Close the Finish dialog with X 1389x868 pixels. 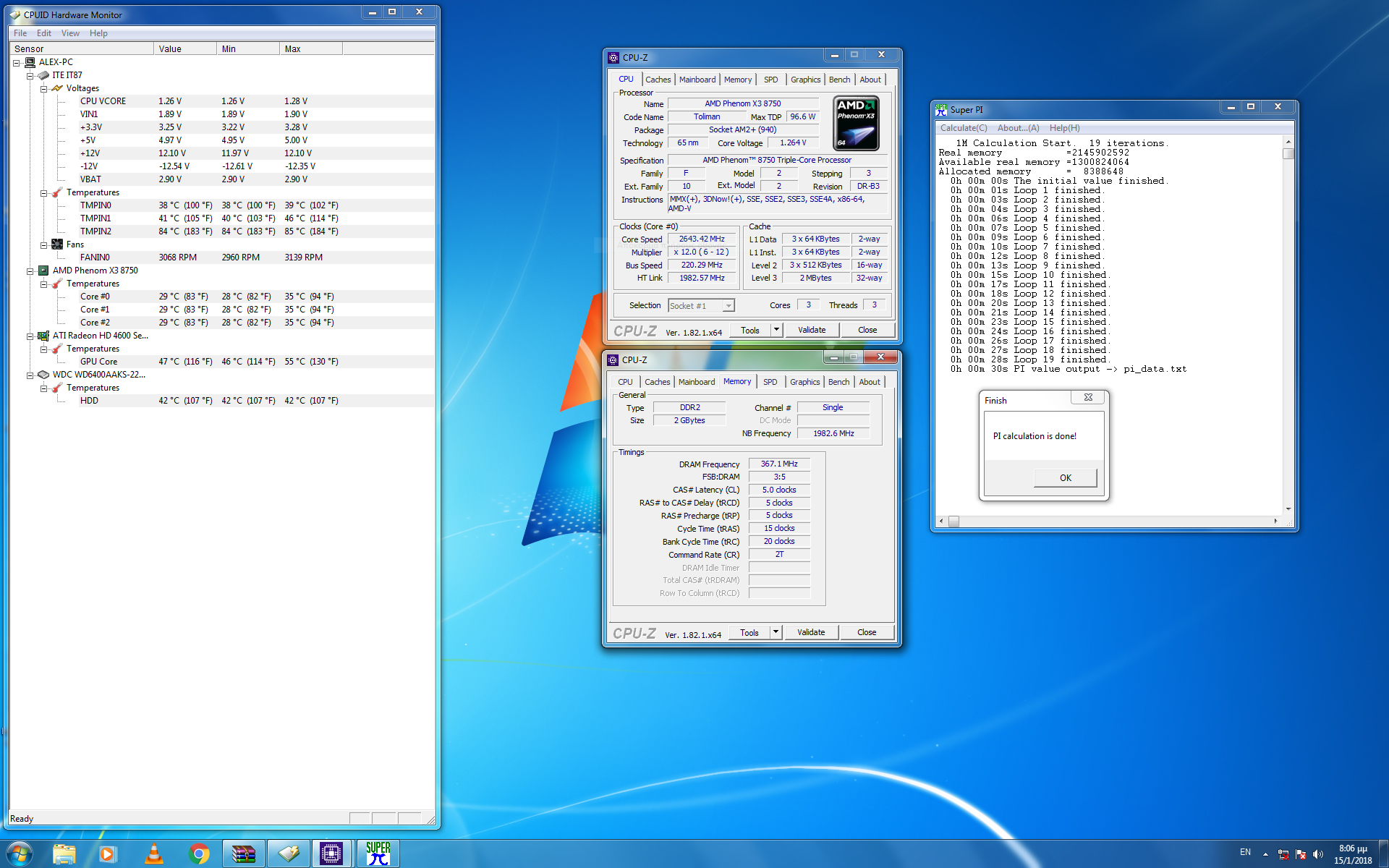1088,398
